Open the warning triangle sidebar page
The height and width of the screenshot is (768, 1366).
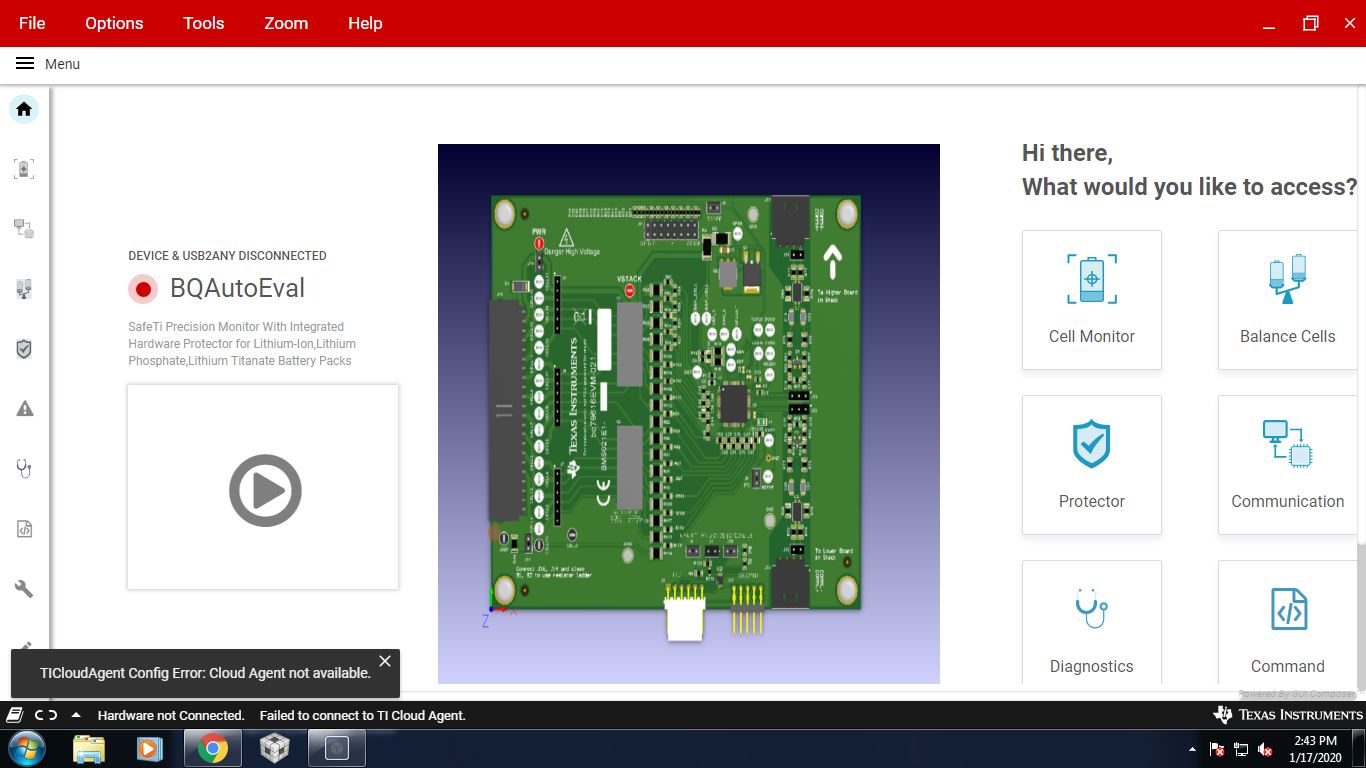[24, 408]
